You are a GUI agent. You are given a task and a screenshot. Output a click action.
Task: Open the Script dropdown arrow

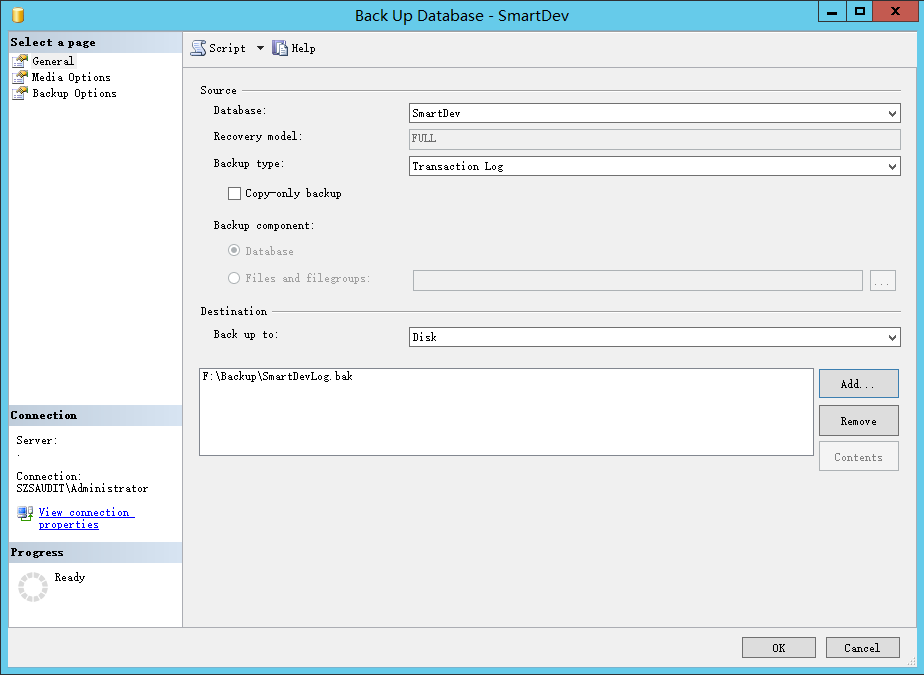pyautogui.click(x=260, y=48)
